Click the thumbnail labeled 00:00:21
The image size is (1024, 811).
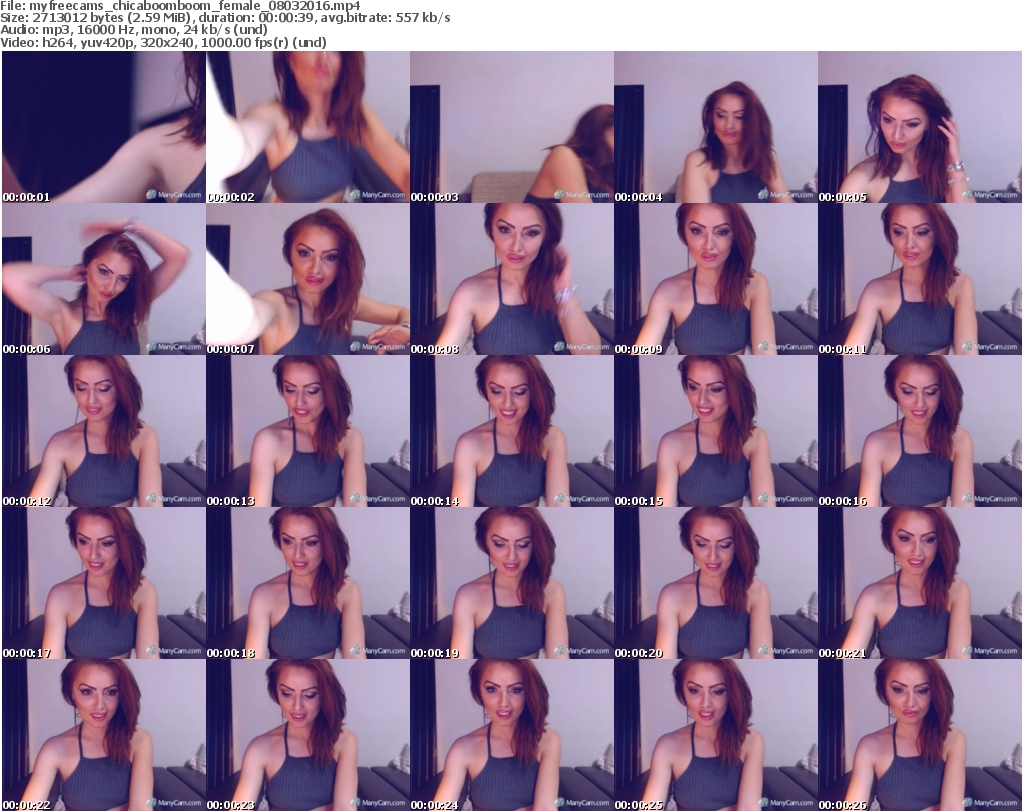tap(920, 584)
